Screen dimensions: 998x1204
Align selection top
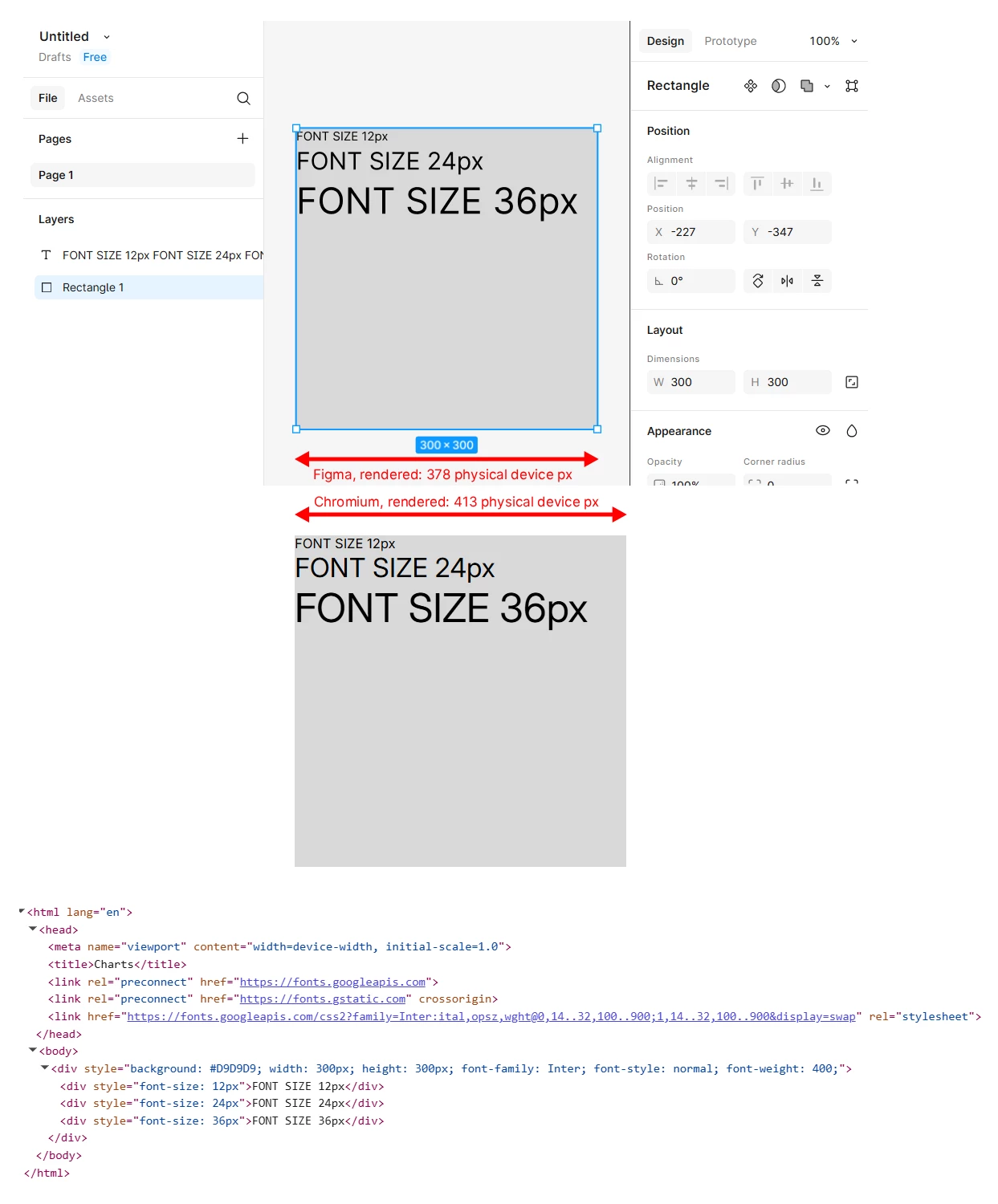[x=756, y=184]
